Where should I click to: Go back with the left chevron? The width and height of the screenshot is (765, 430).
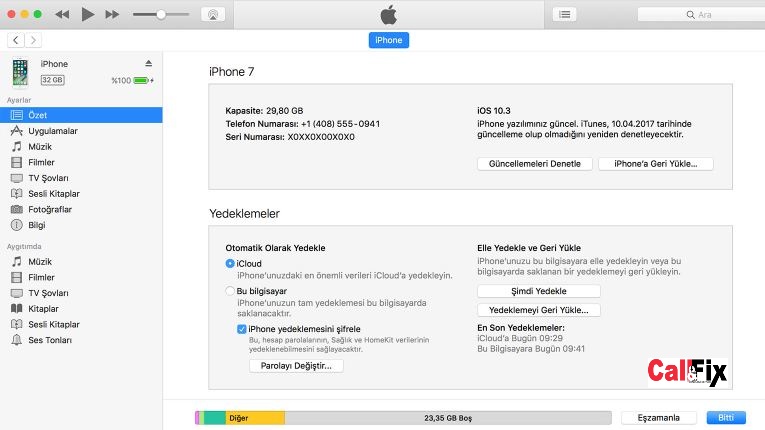tap(16, 40)
